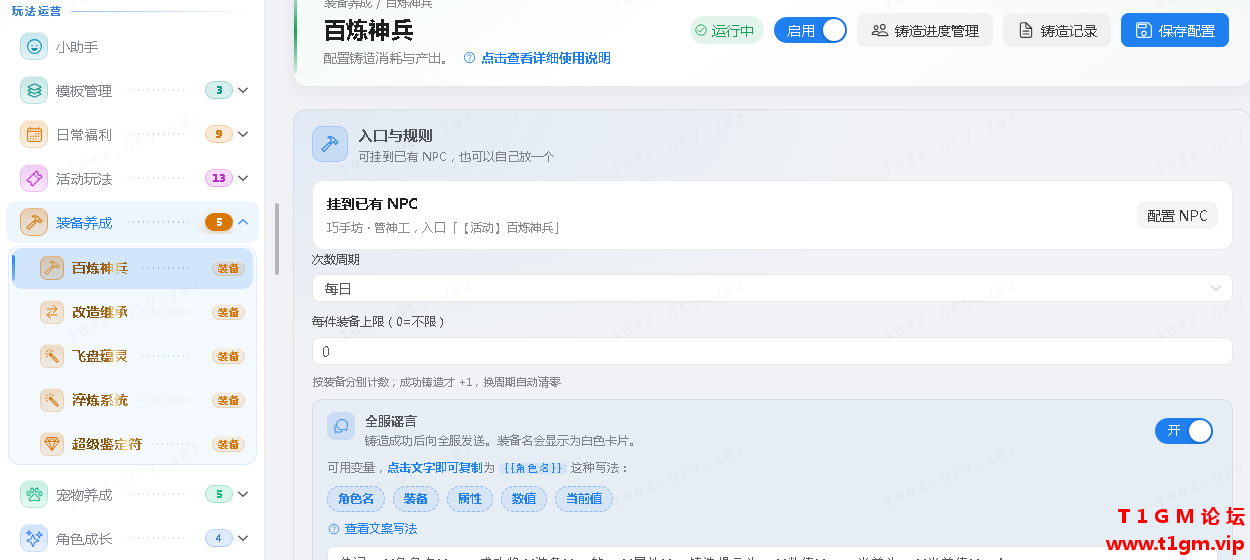Click the 保存配置 button
Image resolution: width=1250 pixels, height=560 pixels.
coord(1175,30)
